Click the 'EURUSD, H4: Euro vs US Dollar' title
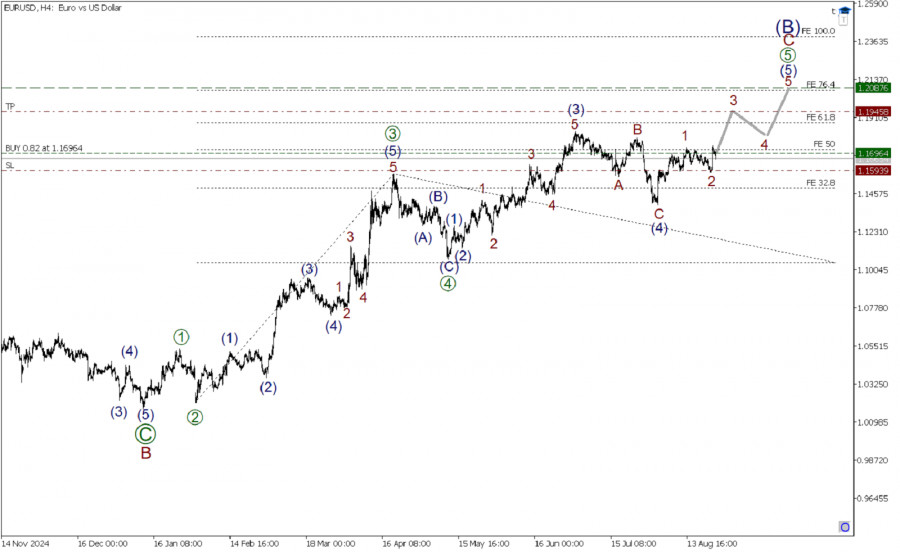The height and width of the screenshot is (552, 900). pos(63,8)
